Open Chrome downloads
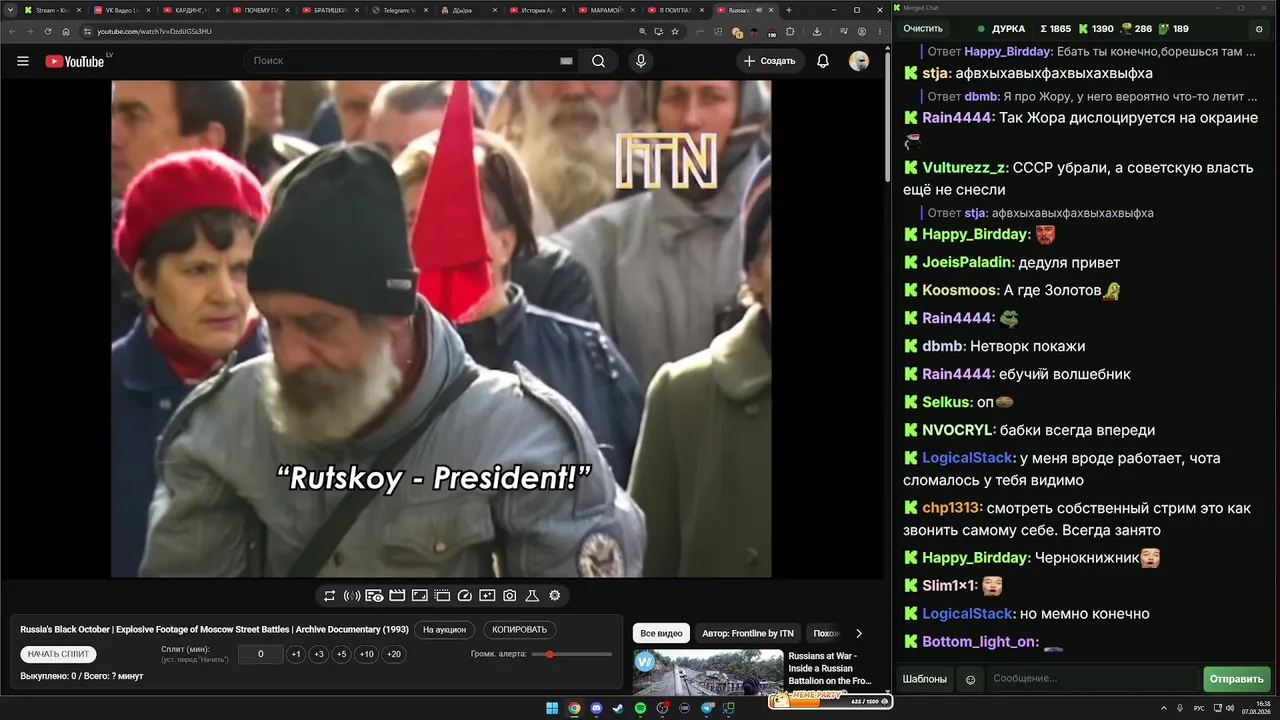 (x=817, y=32)
